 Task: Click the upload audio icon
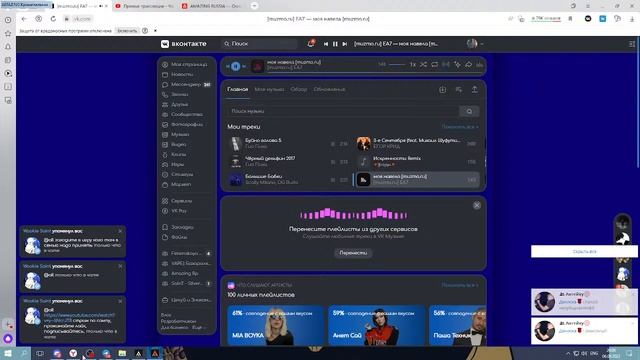(x=474, y=89)
